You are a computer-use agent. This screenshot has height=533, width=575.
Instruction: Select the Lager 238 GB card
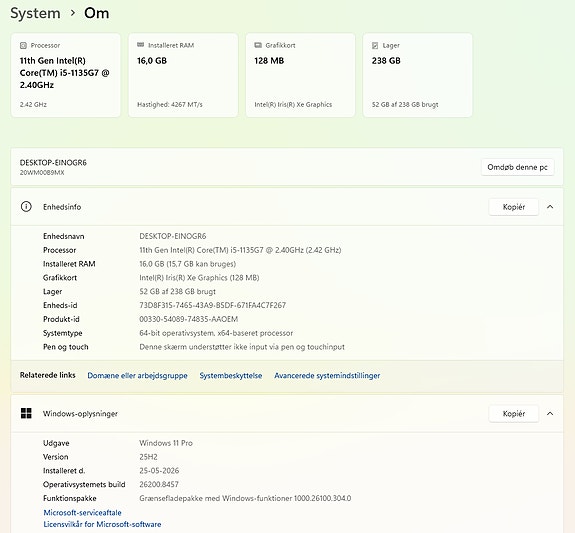[417, 75]
